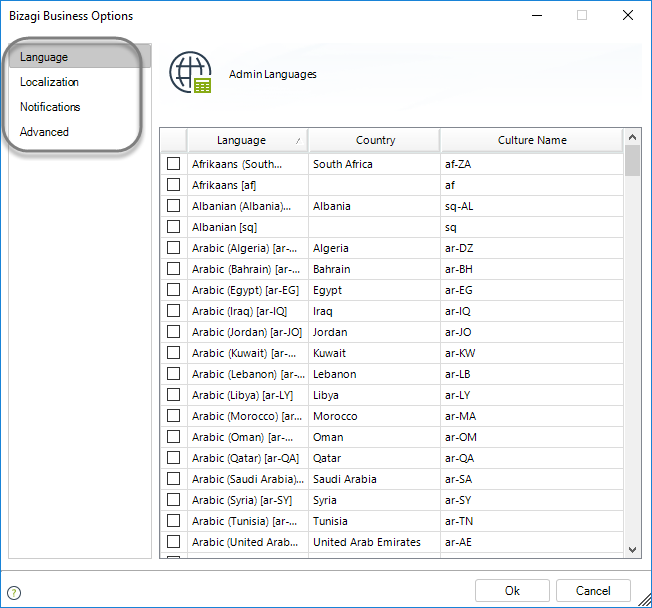This screenshot has height=608, width=652.
Task: Switch to the Notifications section
Action: pos(50,107)
